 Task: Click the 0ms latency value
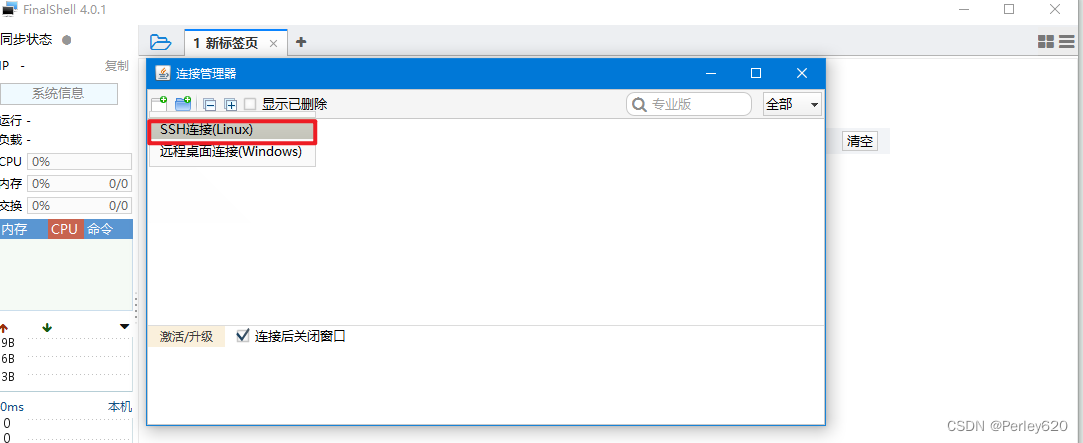12,407
